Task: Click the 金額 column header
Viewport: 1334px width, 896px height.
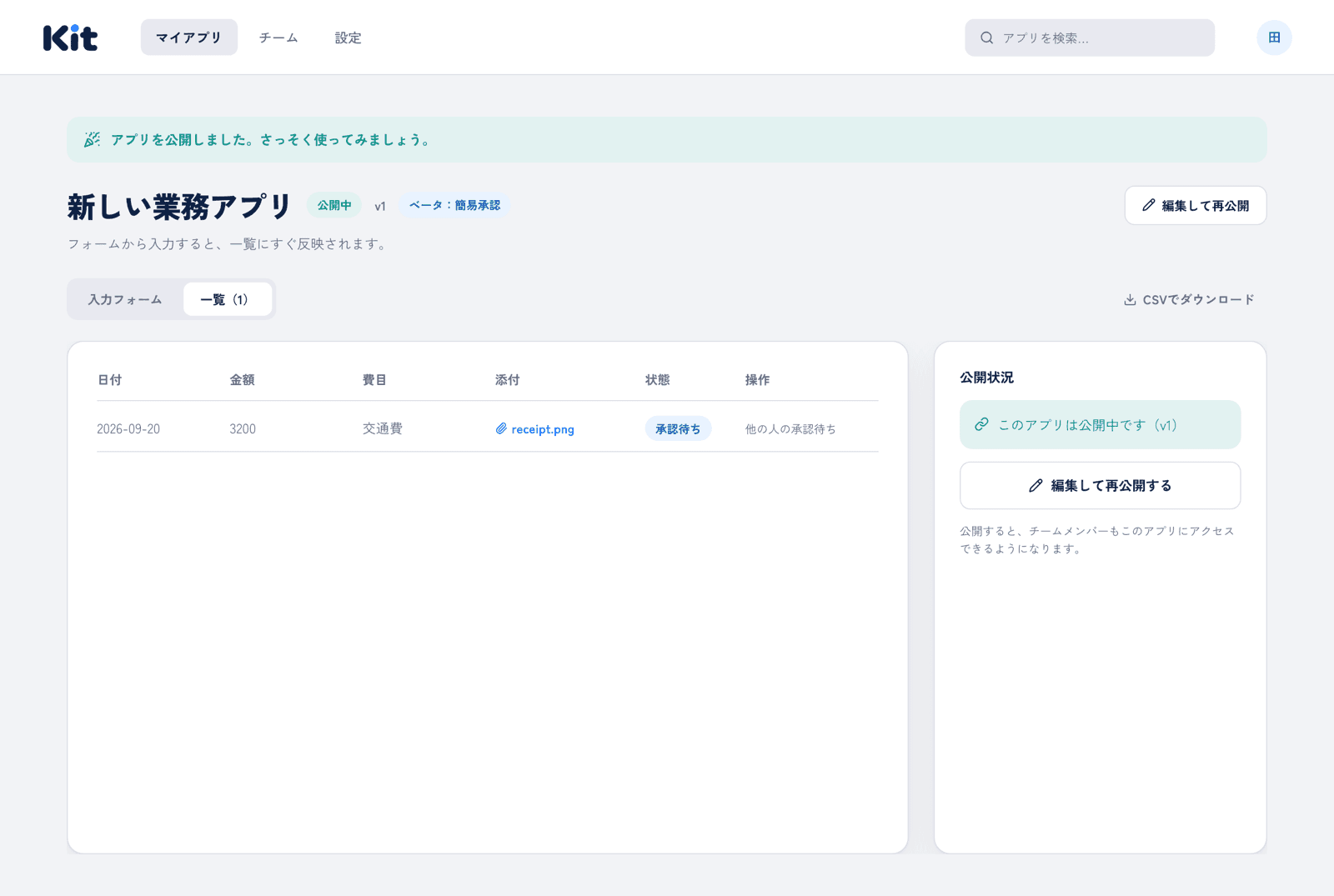Action: point(242,379)
